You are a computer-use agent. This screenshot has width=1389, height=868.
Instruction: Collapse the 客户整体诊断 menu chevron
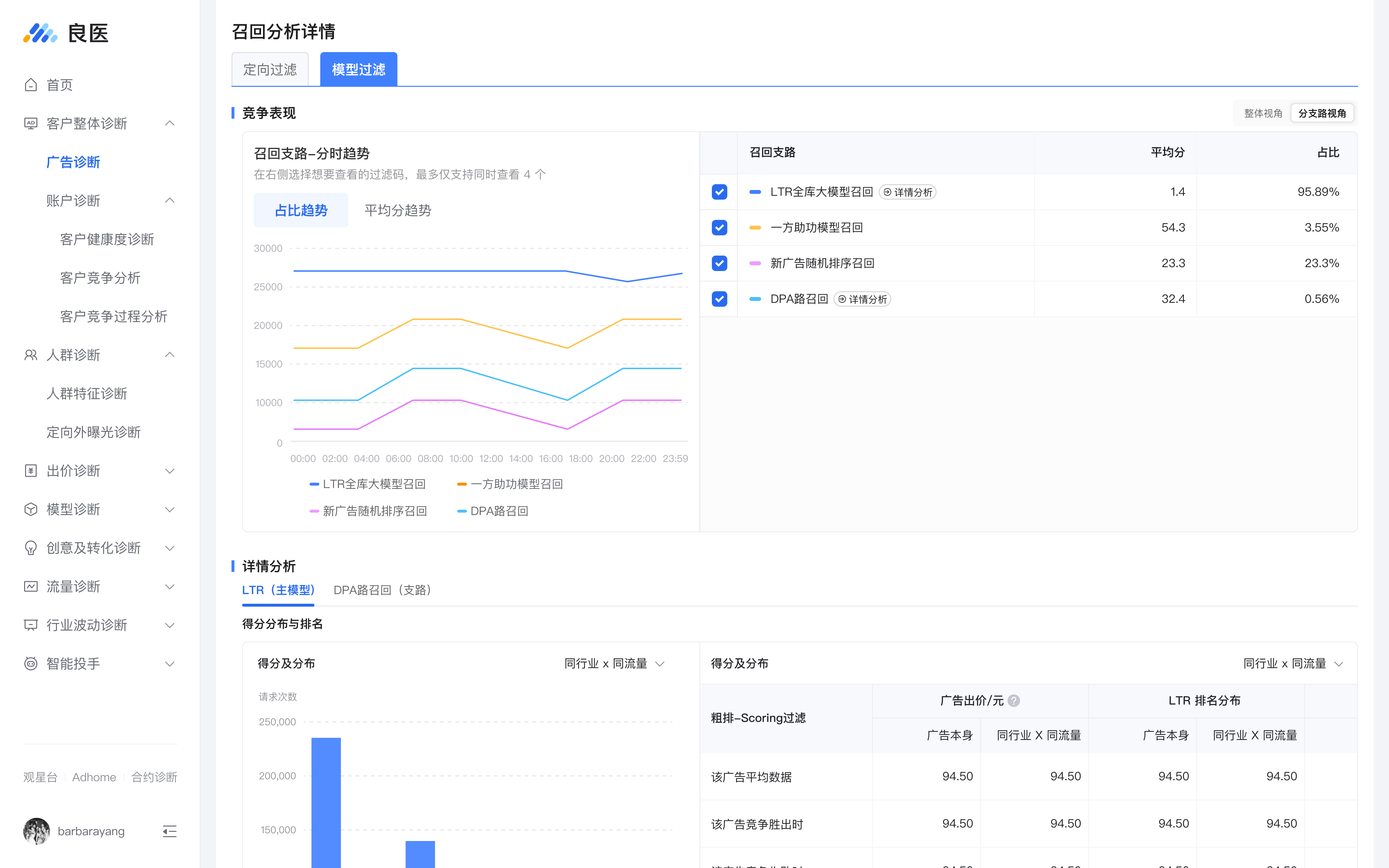pyautogui.click(x=170, y=123)
